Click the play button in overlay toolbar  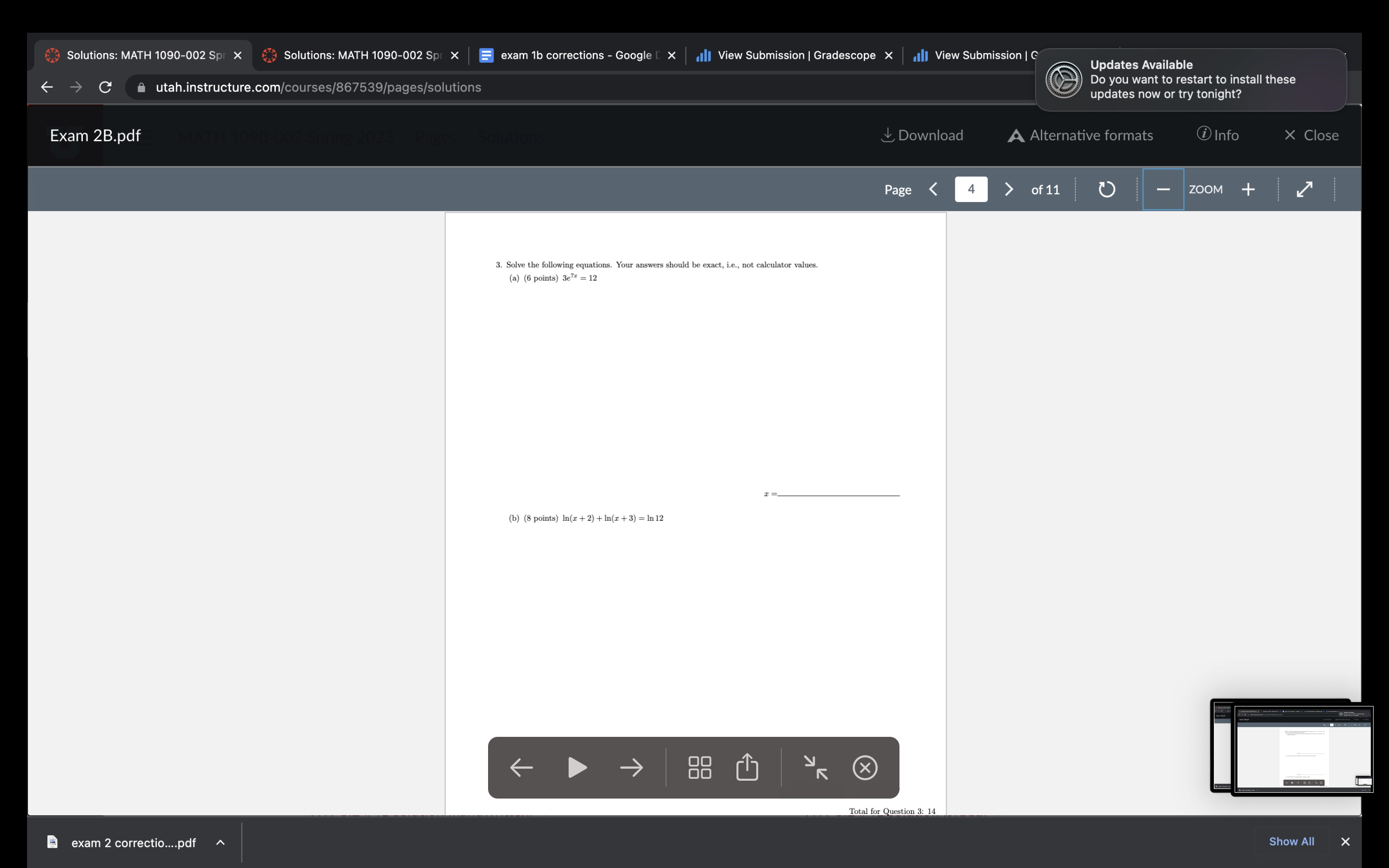click(x=576, y=768)
